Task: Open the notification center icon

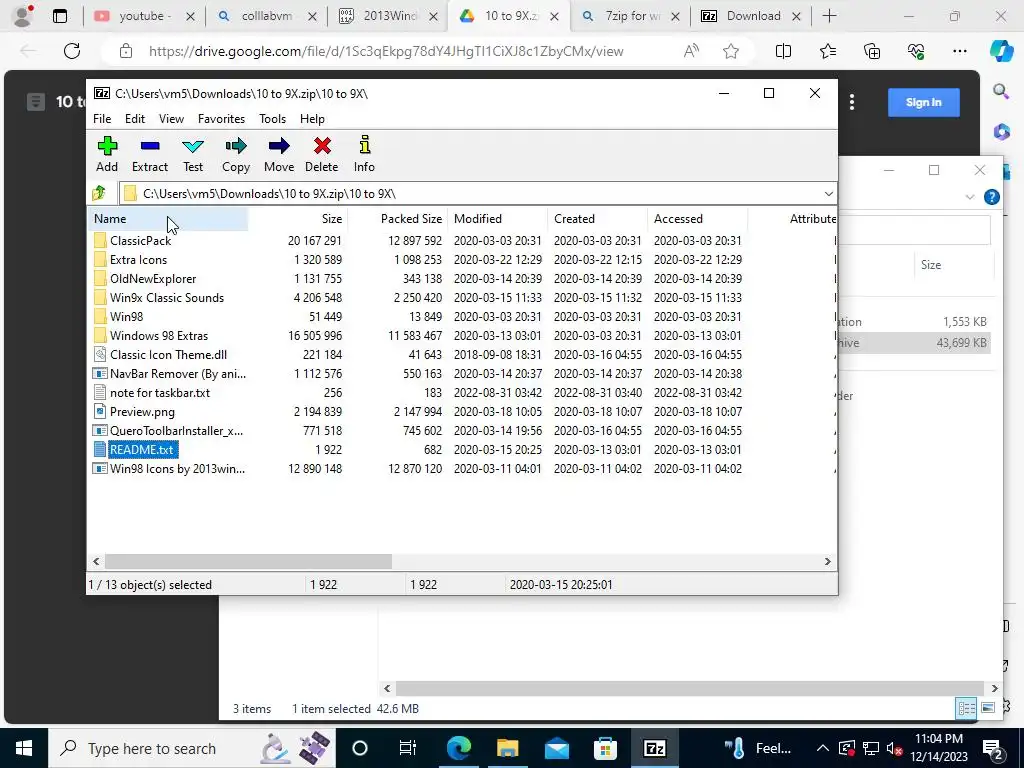Action: [993, 748]
